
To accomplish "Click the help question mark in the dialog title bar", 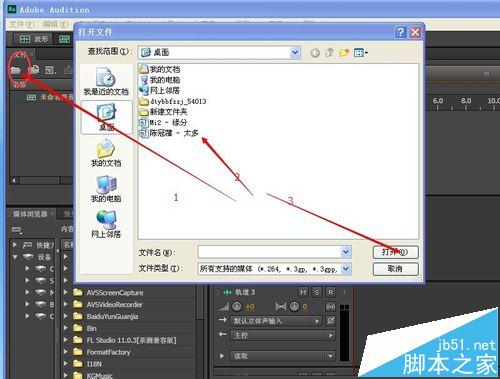I will point(401,32).
